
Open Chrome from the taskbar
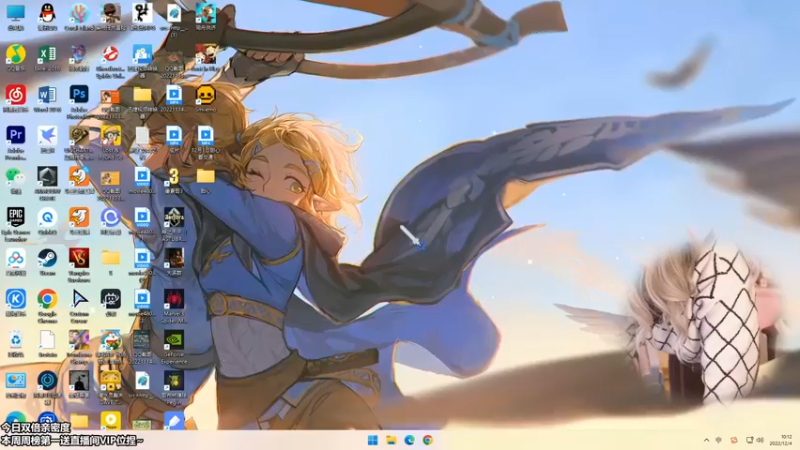click(428, 440)
